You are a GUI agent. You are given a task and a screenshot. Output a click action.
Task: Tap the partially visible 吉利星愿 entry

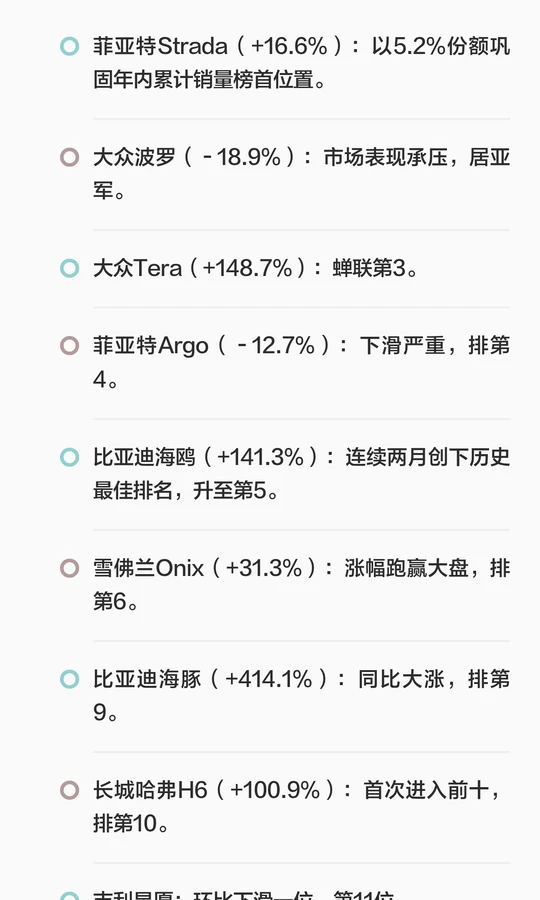click(x=244, y=894)
